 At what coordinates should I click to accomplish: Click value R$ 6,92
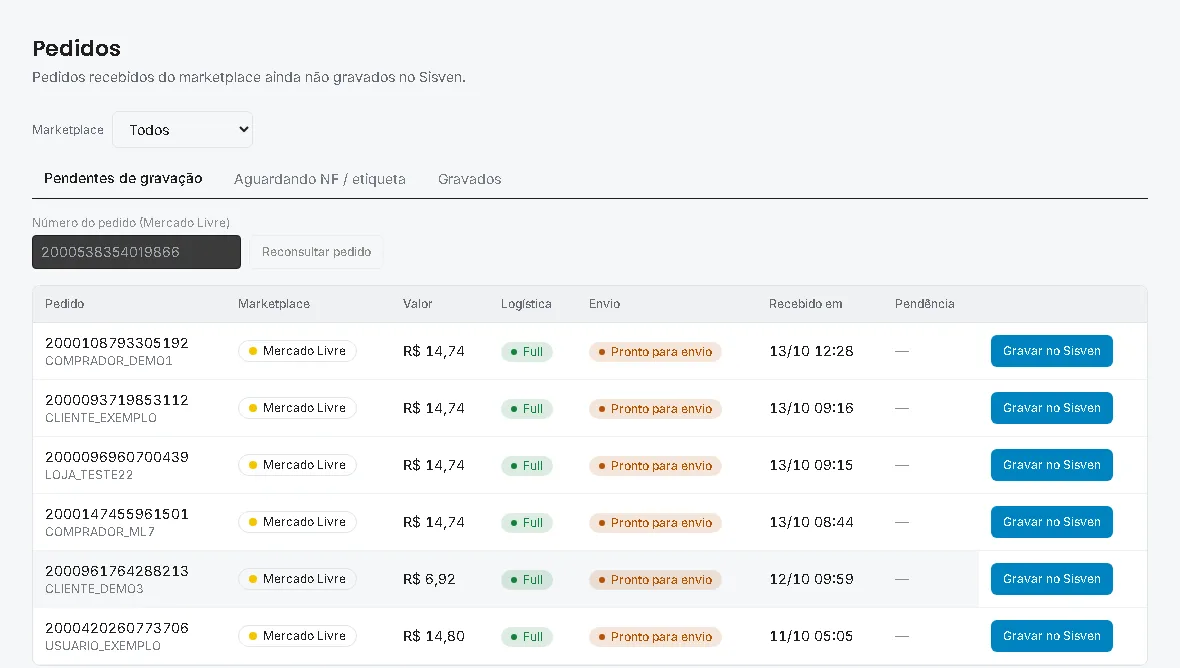tap(429, 579)
